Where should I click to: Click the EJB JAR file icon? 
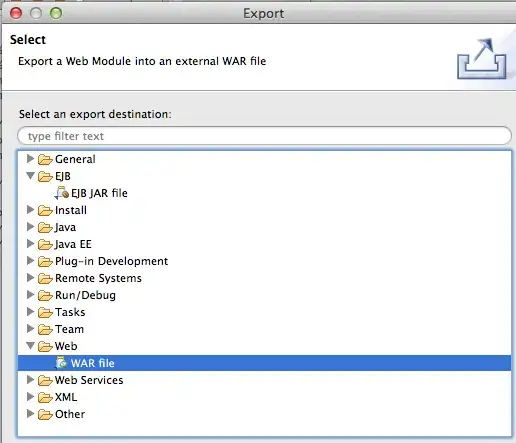(62, 193)
